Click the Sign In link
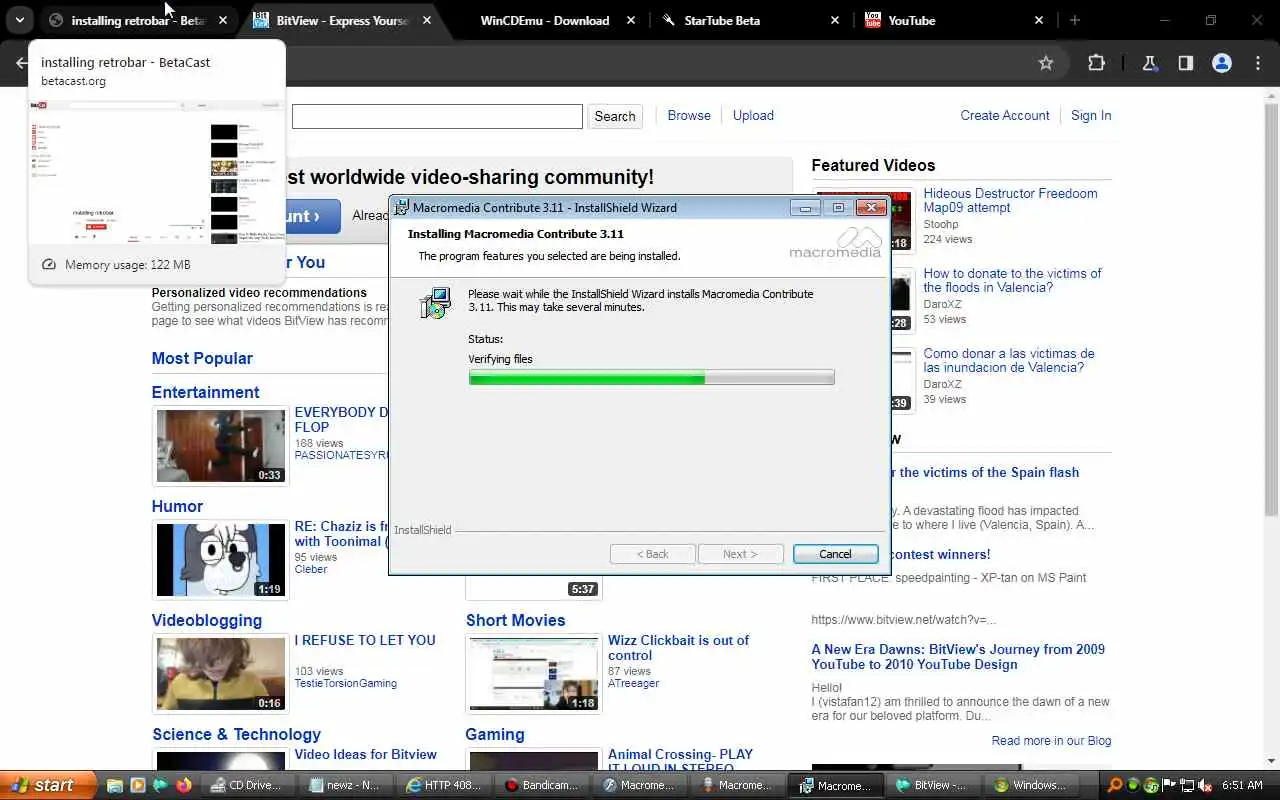The width and height of the screenshot is (1280, 800). (x=1091, y=115)
